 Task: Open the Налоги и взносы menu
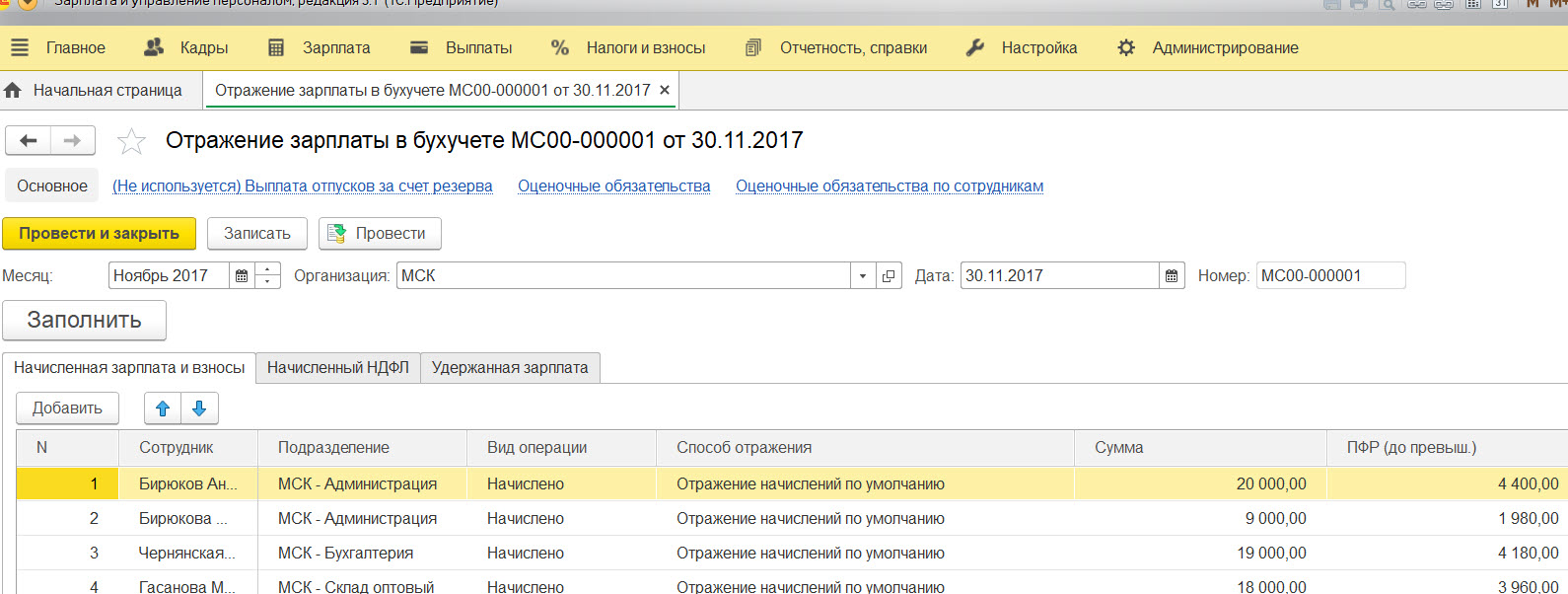628,47
